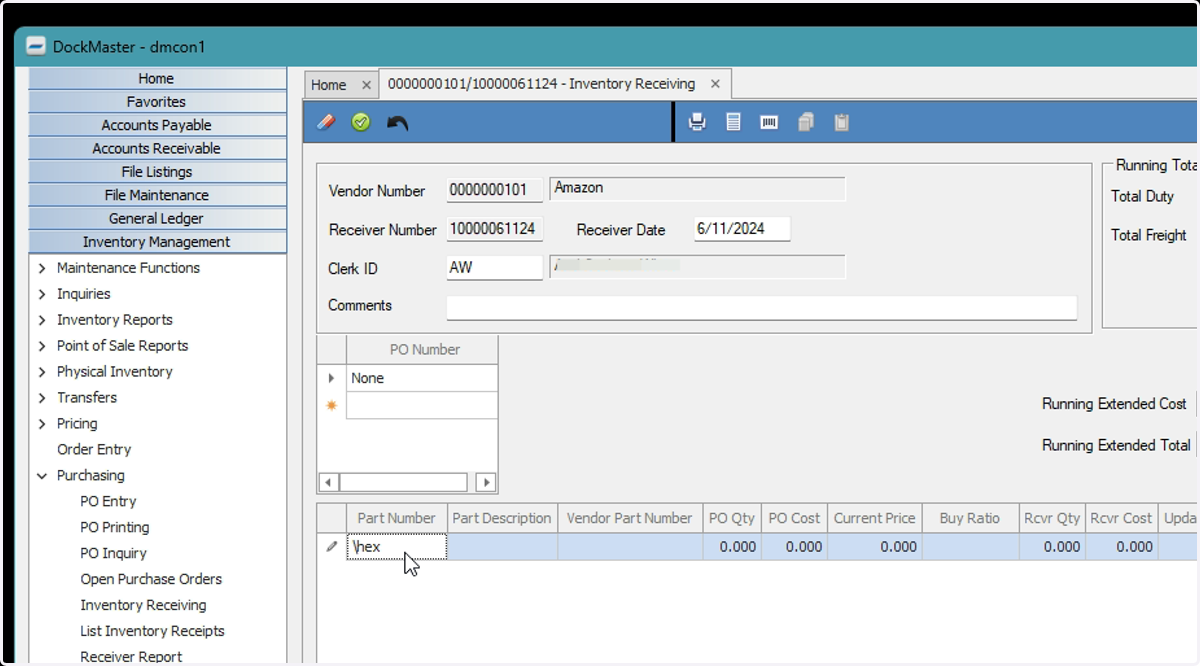This screenshot has height=666, width=1200.
Task: Open PO Entry under Purchasing
Action: pyautogui.click(x=108, y=502)
